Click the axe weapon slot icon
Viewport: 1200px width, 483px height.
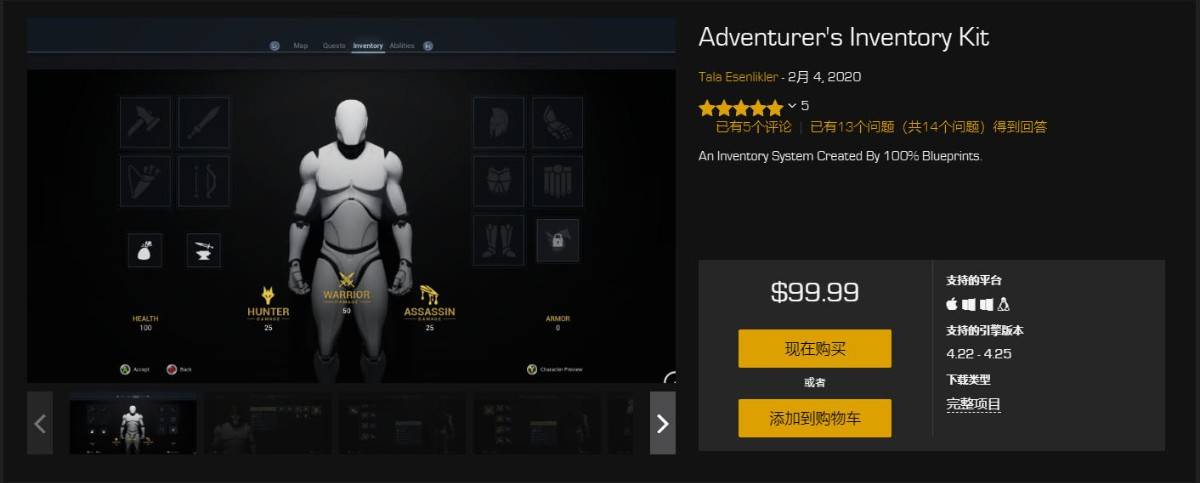[x=145, y=122]
